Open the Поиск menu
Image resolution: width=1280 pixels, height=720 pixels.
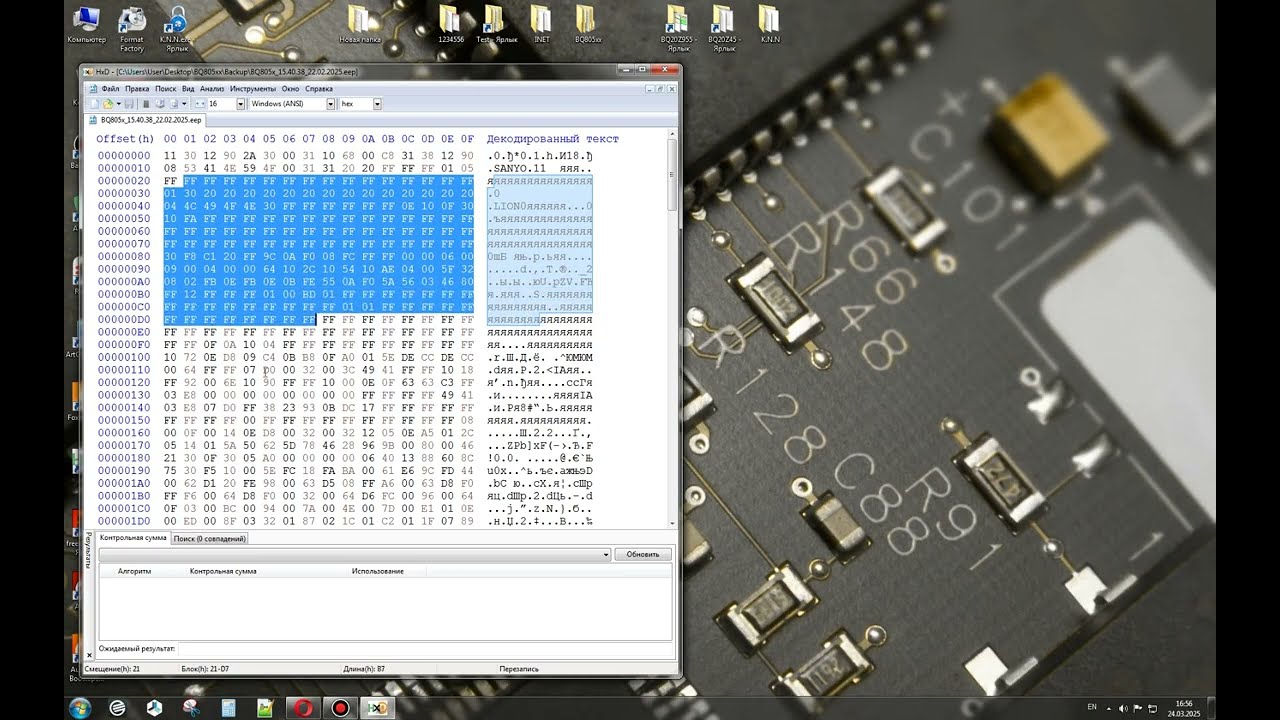tap(165, 89)
